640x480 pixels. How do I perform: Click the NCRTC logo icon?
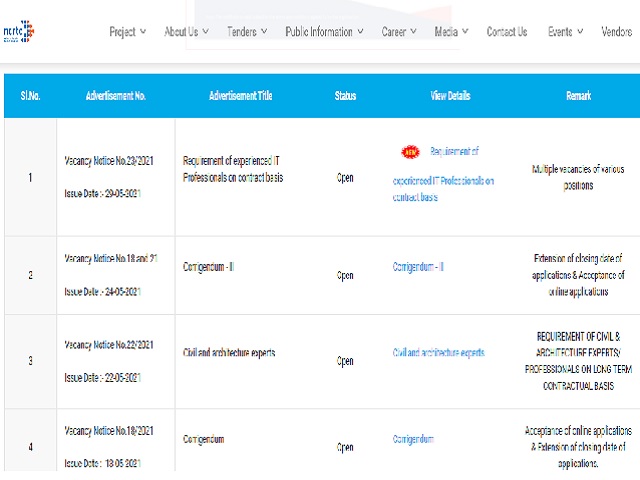(x=18, y=31)
